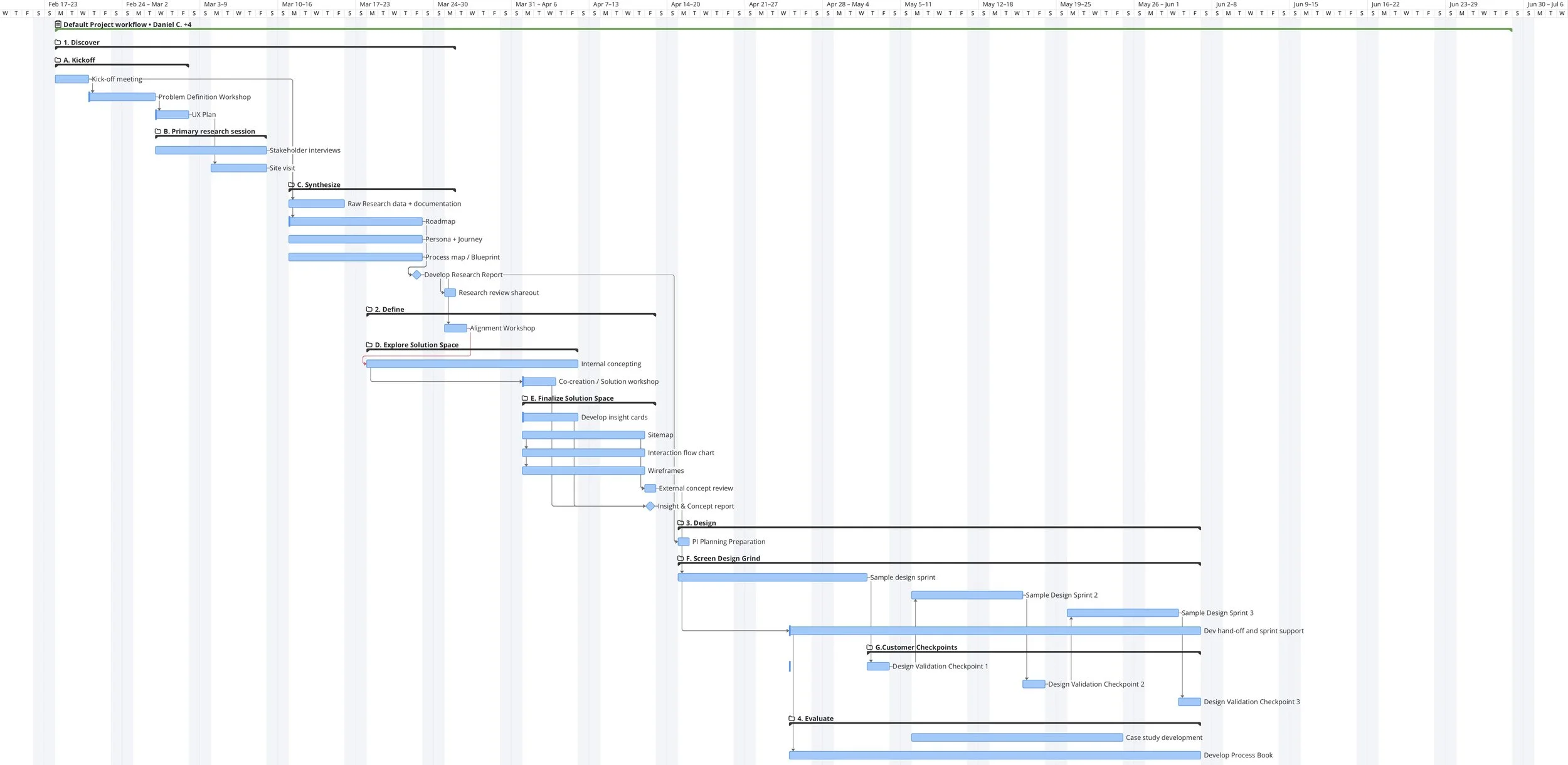Collapse the F. Screen Design Grind group
The height and width of the screenshot is (765, 1568).
(681, 559)
